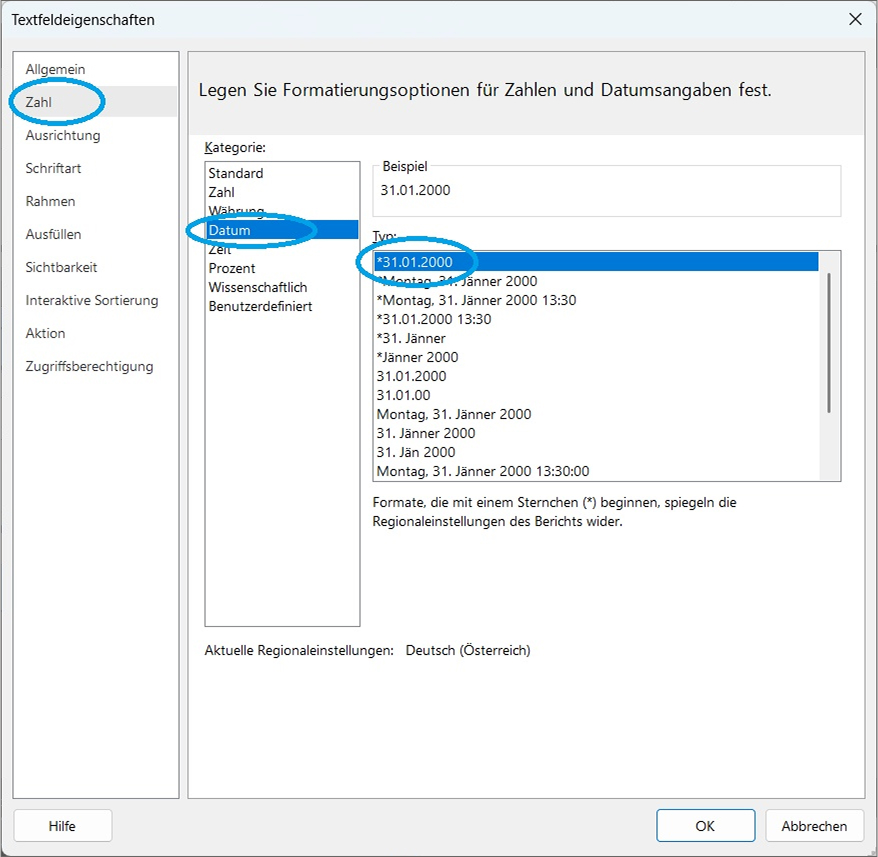Select the Wissenschaftlich category

[x=257, y=287]
